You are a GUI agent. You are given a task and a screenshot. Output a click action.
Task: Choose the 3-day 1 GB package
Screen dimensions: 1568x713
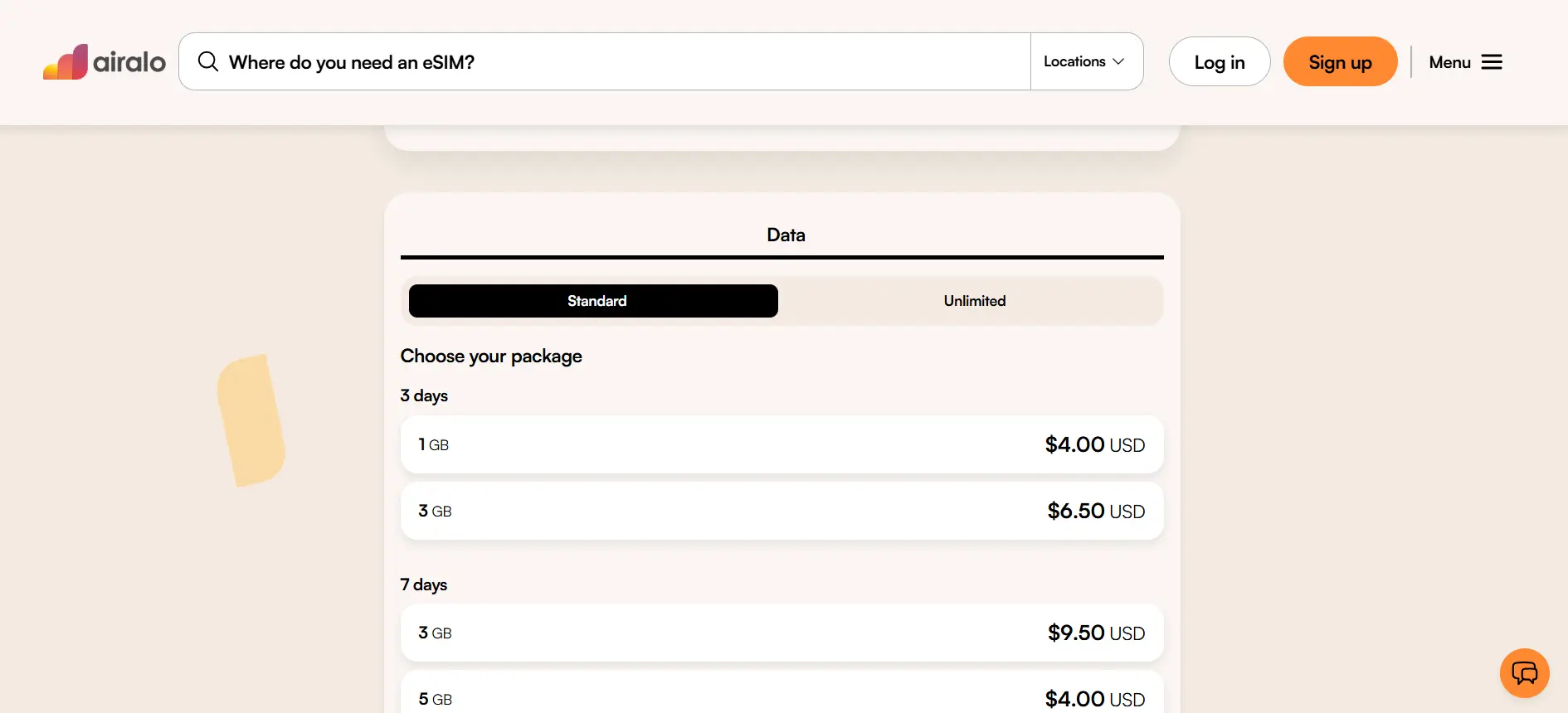point(782,445)
